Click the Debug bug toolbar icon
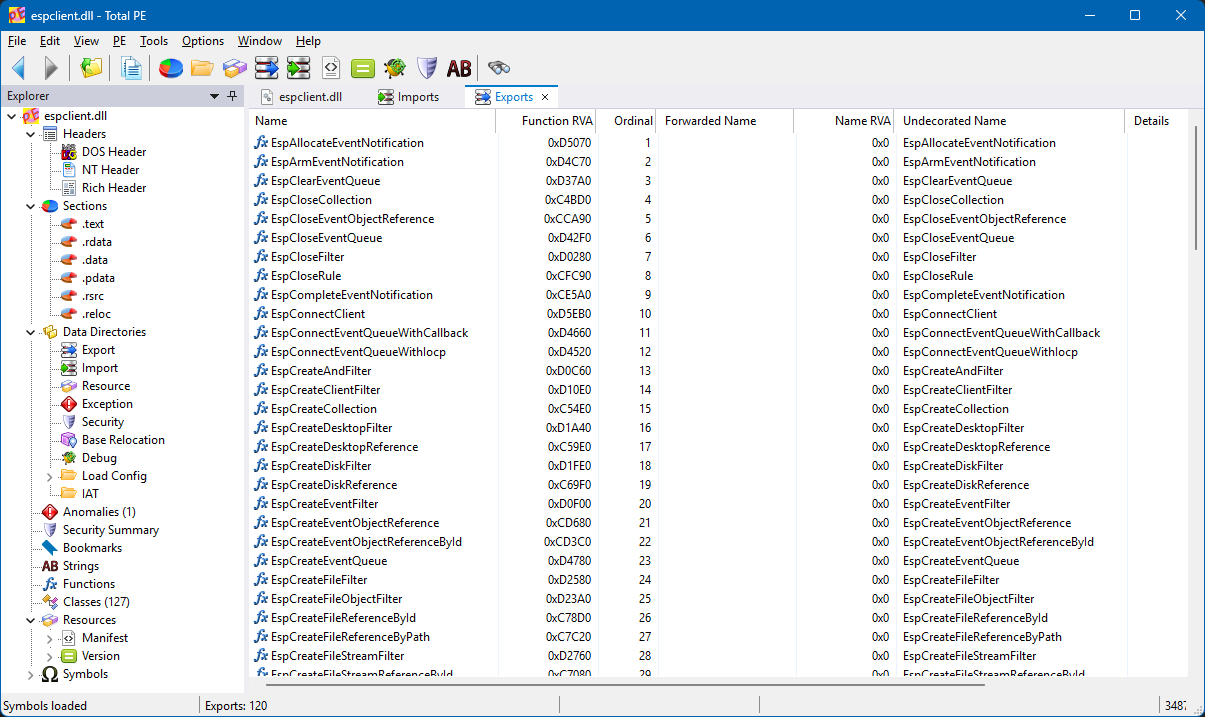 click(x=395, y=68)
